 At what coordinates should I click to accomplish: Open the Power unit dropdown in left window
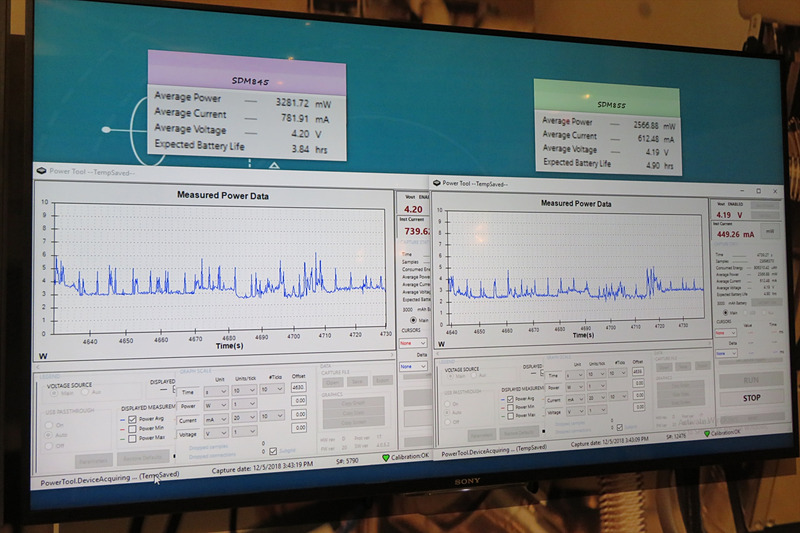click(215, 406)
